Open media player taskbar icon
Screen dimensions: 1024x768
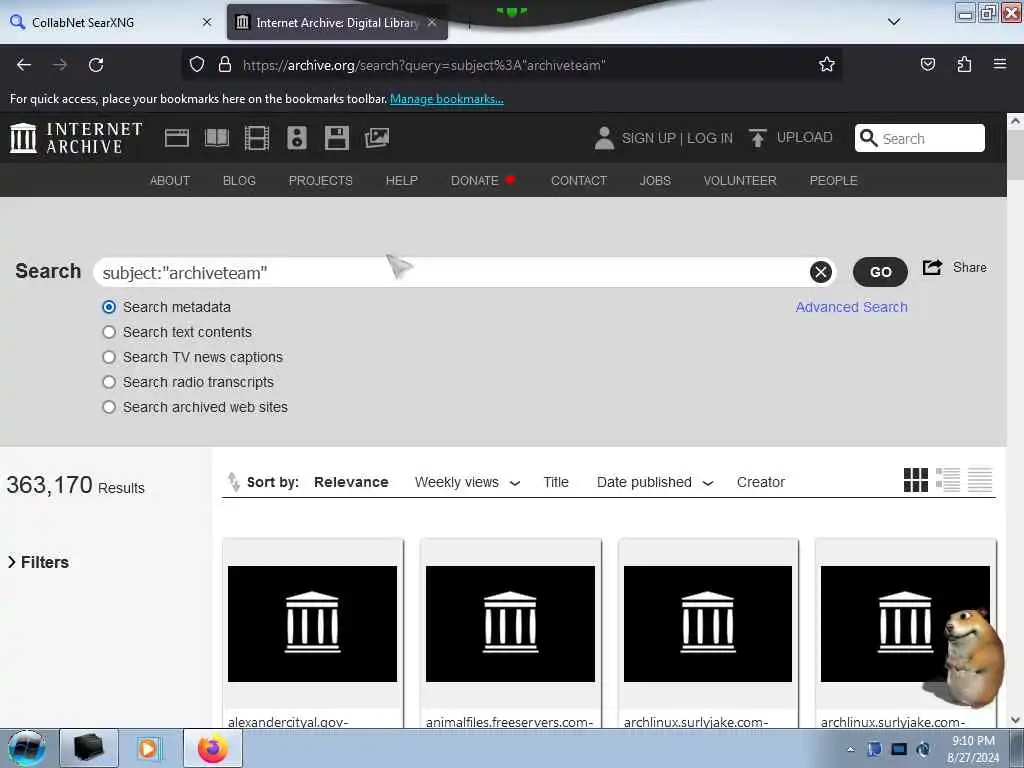[150, 748]
